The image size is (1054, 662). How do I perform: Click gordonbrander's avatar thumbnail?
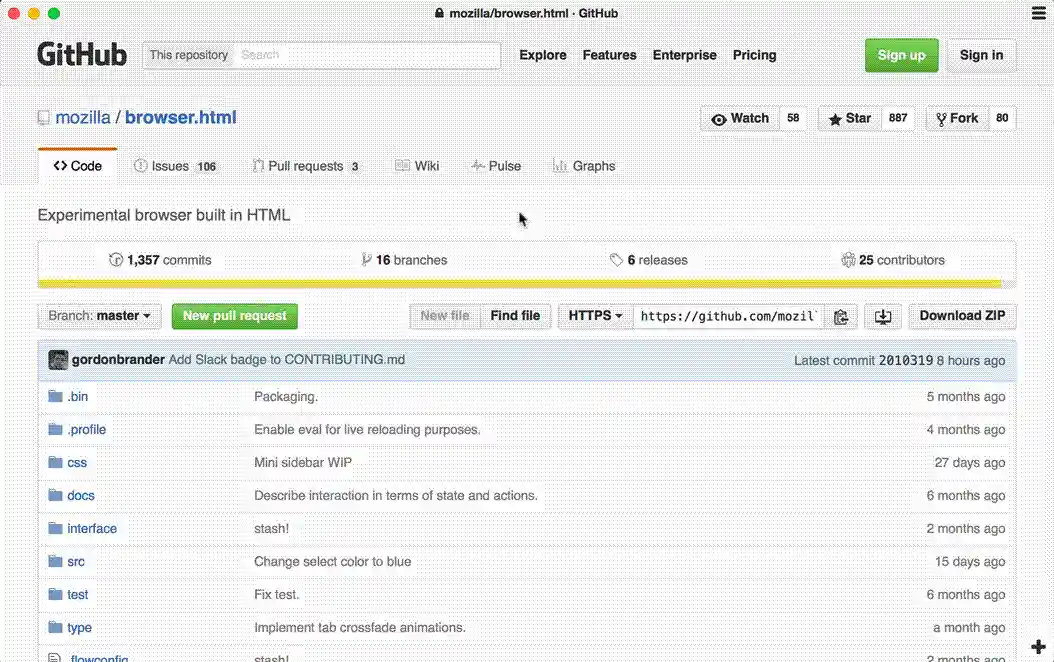point(58,360)
